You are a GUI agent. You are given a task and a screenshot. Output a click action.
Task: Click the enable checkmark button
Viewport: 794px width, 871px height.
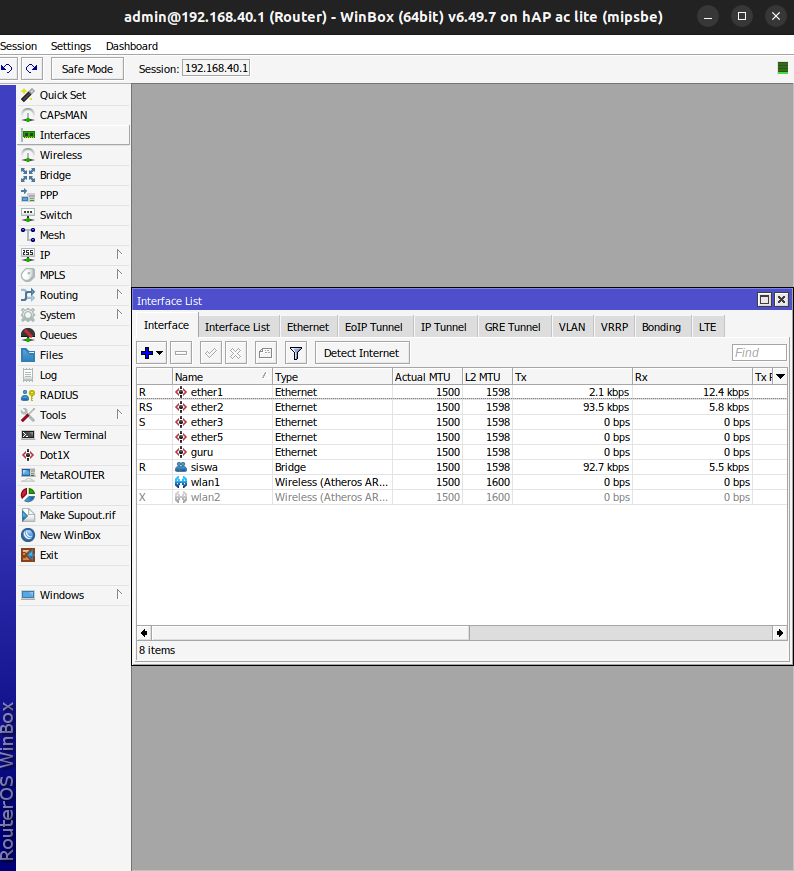pyautogui.click(x=211, y=353)
